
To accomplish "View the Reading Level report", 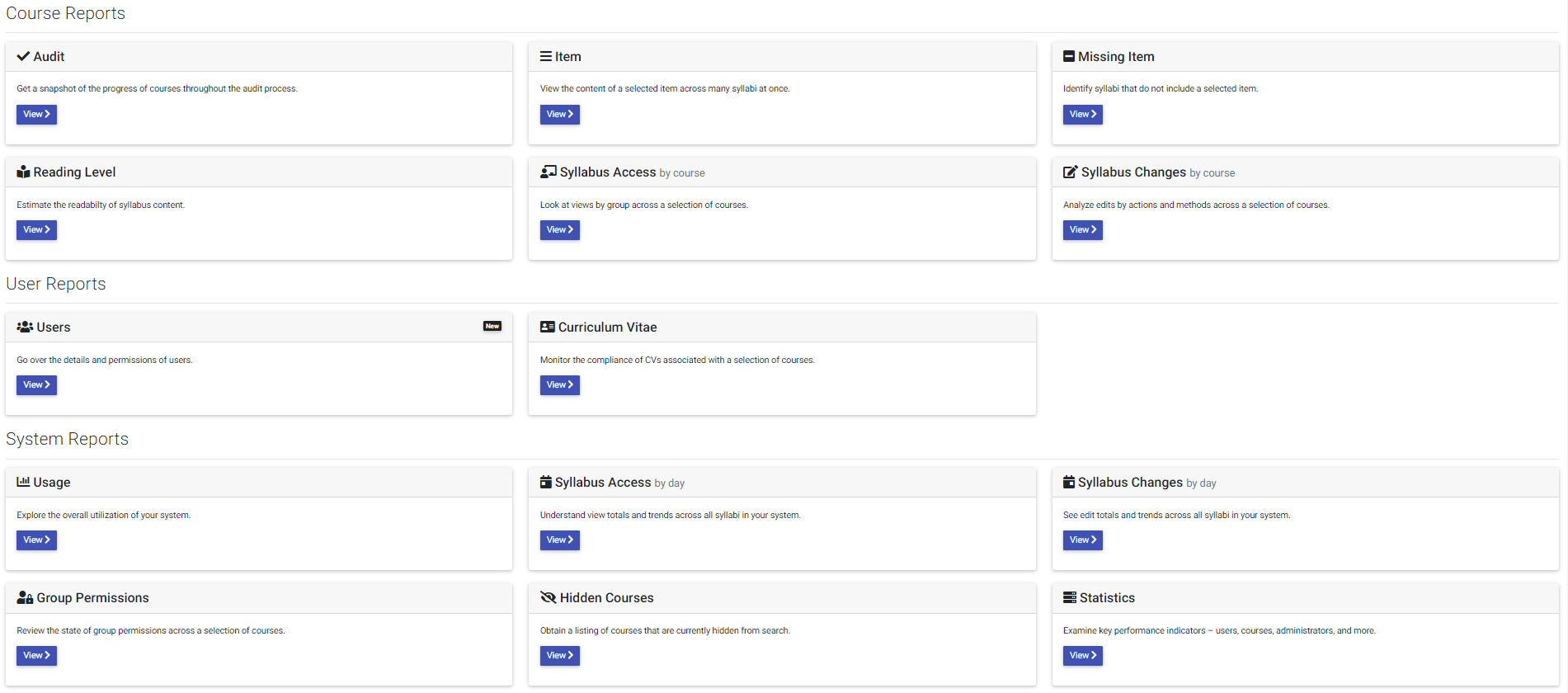I will [36, 230].
